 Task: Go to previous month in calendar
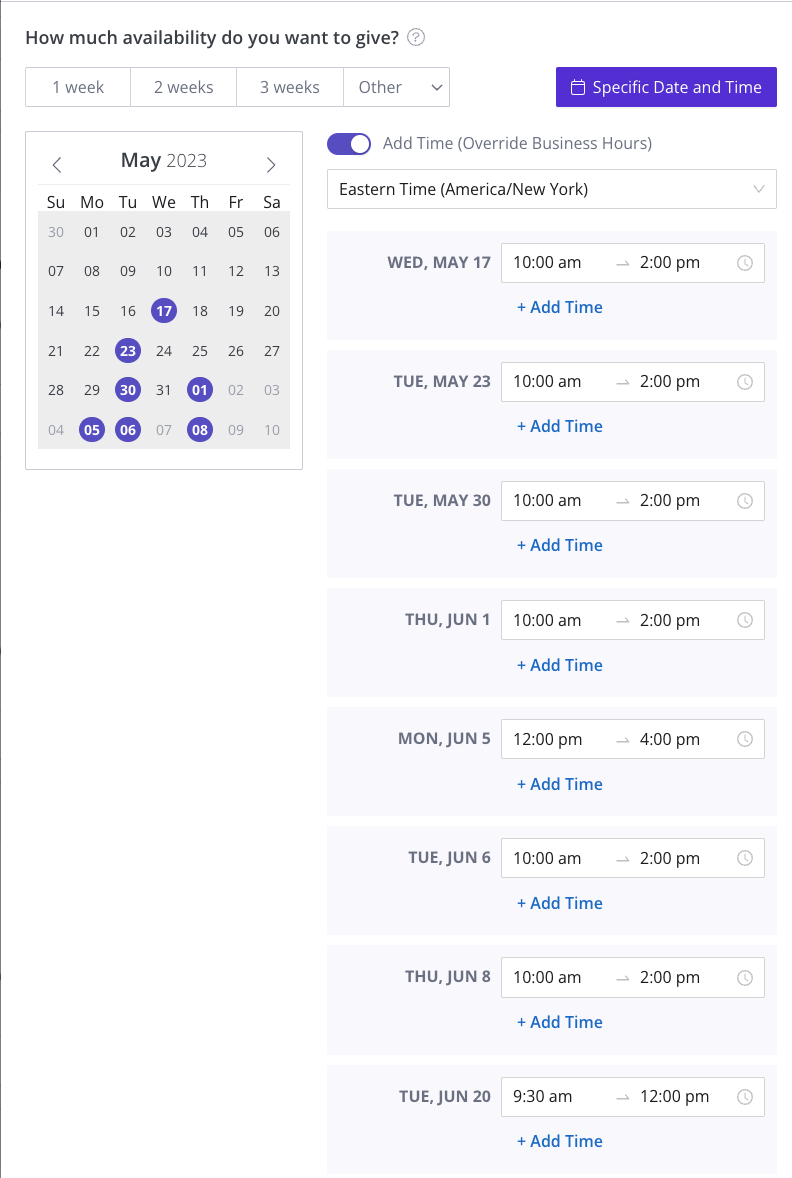click(56, 165)
